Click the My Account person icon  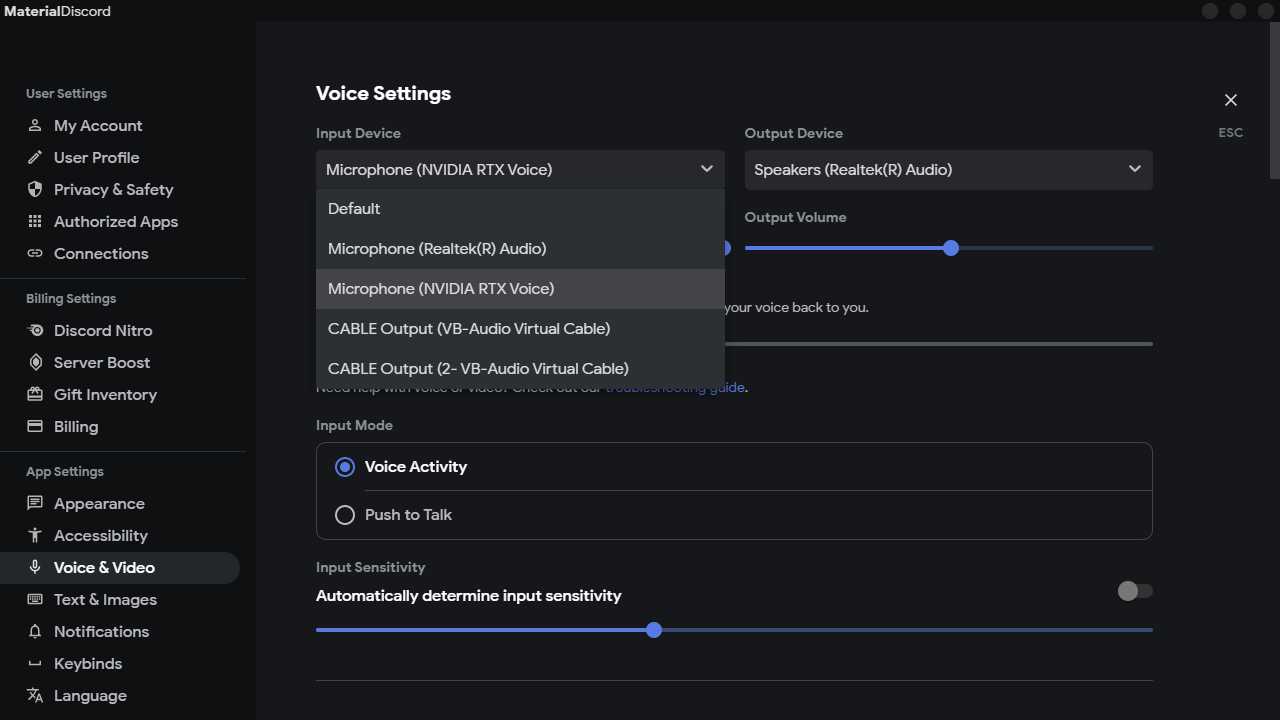[x=35, y=126]
